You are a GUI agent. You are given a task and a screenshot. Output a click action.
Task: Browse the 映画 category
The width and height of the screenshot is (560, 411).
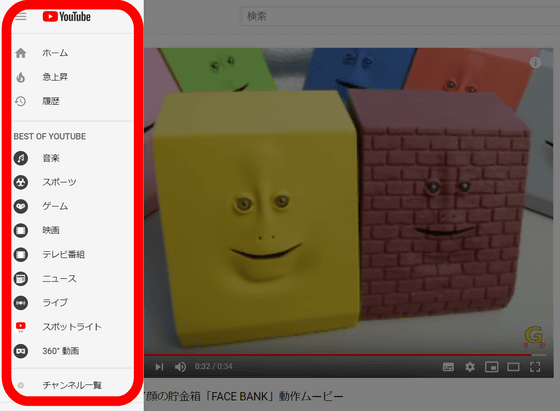(51, 230)
